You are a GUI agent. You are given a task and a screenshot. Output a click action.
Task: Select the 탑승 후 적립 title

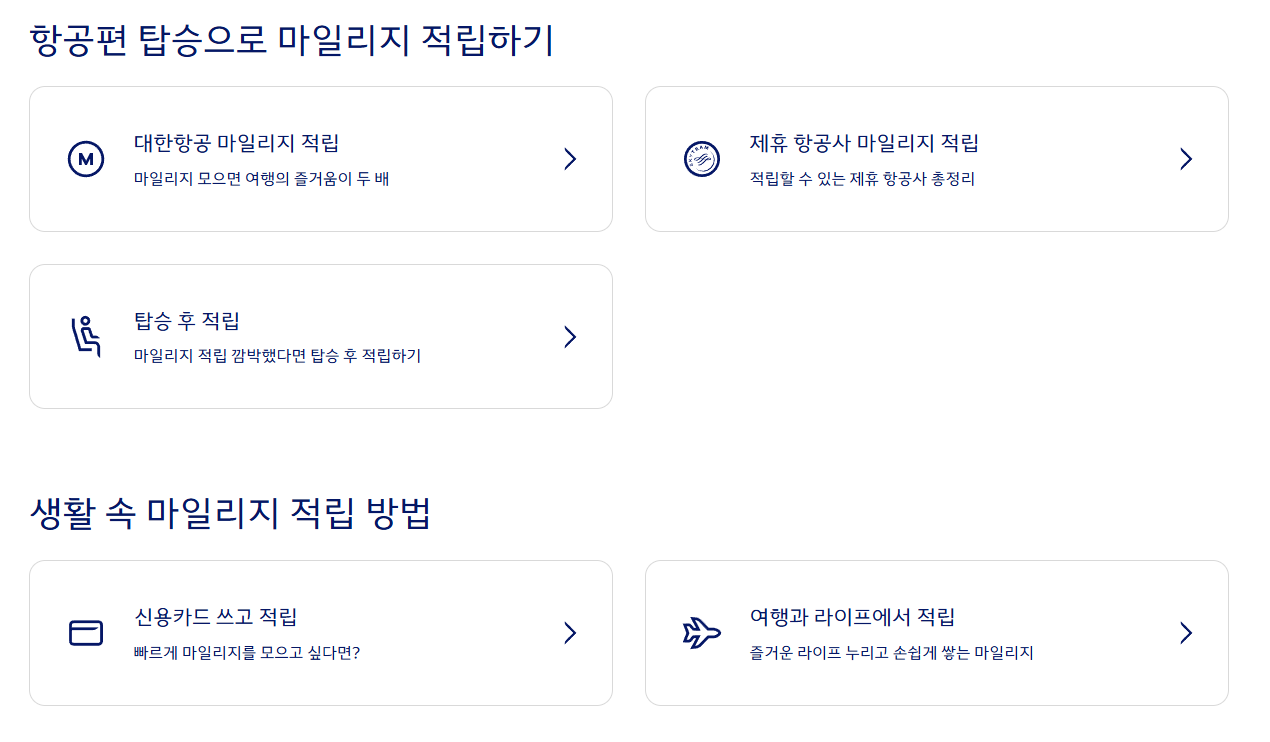[x=187, y=321]
